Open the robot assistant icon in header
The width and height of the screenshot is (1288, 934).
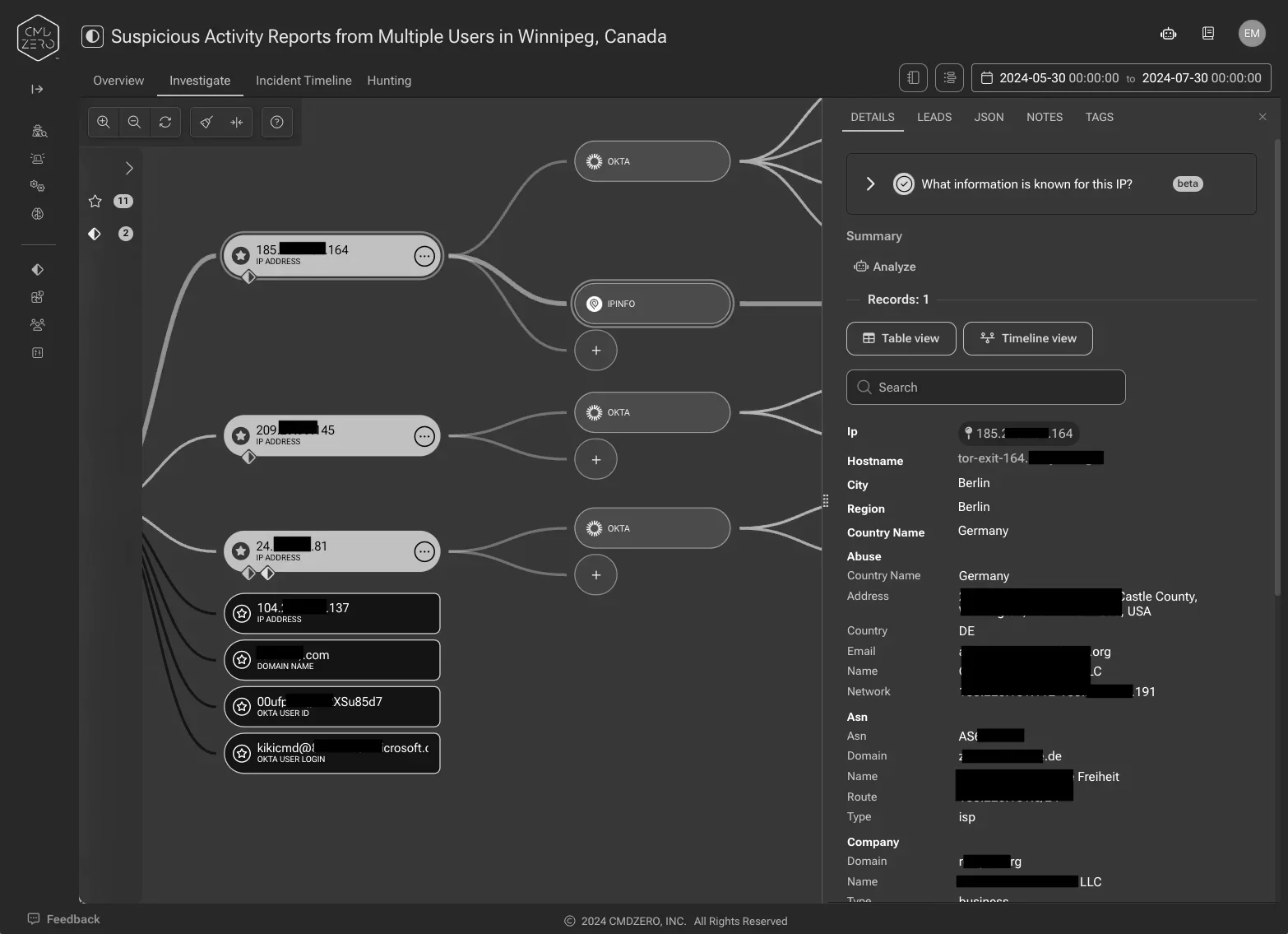point(1168,34)
